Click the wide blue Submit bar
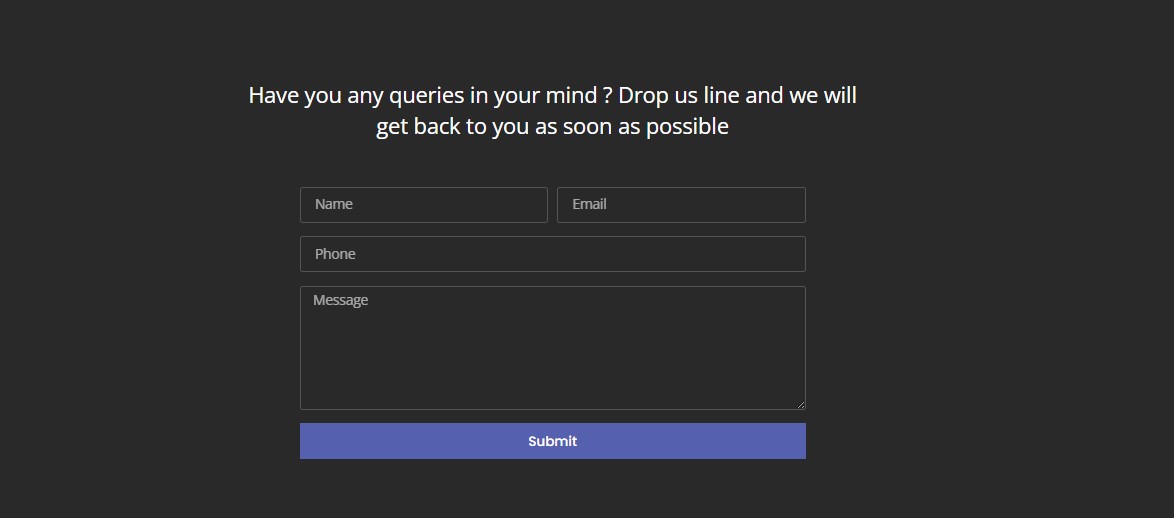Viewport: 1174px width, 518px height. click(553, 441)
